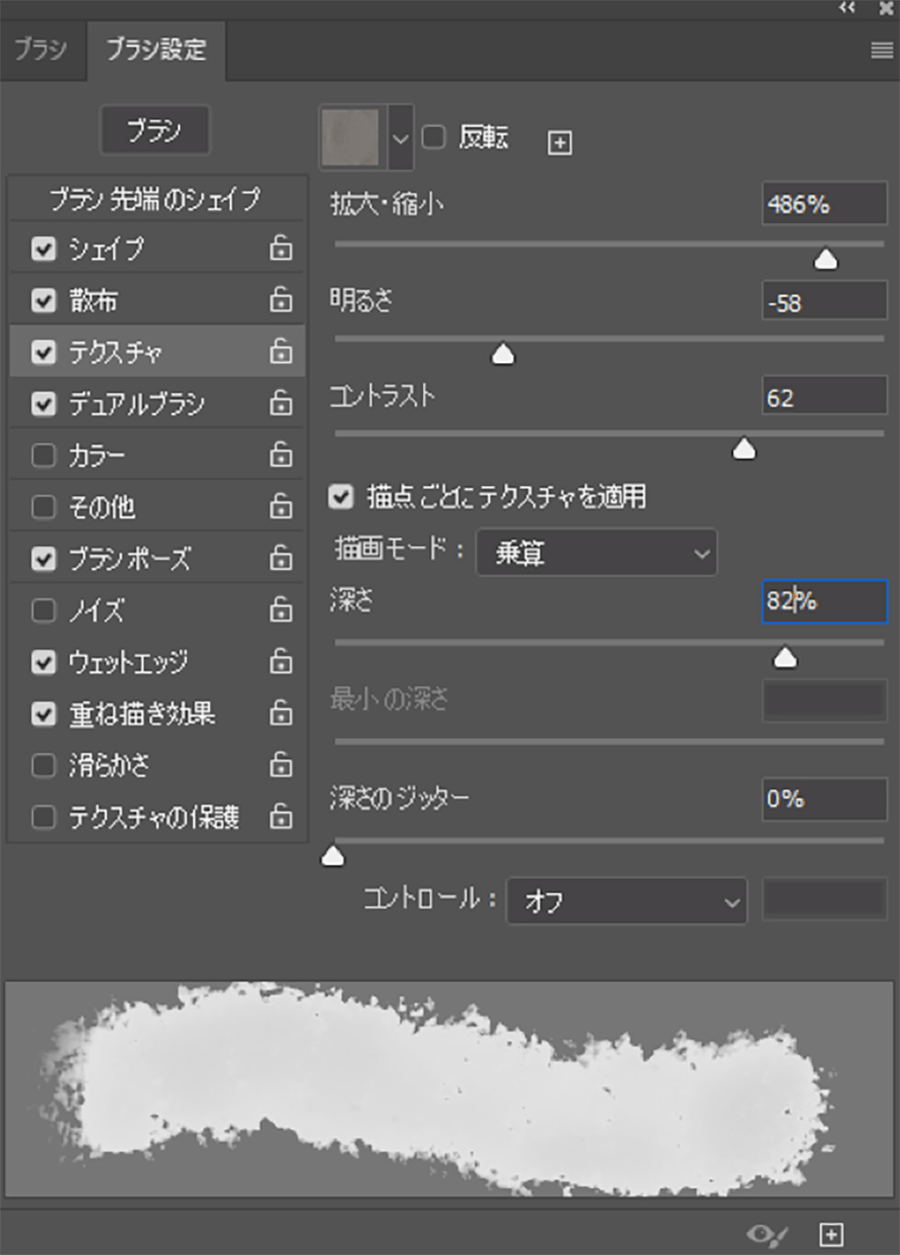Click the create new texture preset icon

[x=560, y=143]
